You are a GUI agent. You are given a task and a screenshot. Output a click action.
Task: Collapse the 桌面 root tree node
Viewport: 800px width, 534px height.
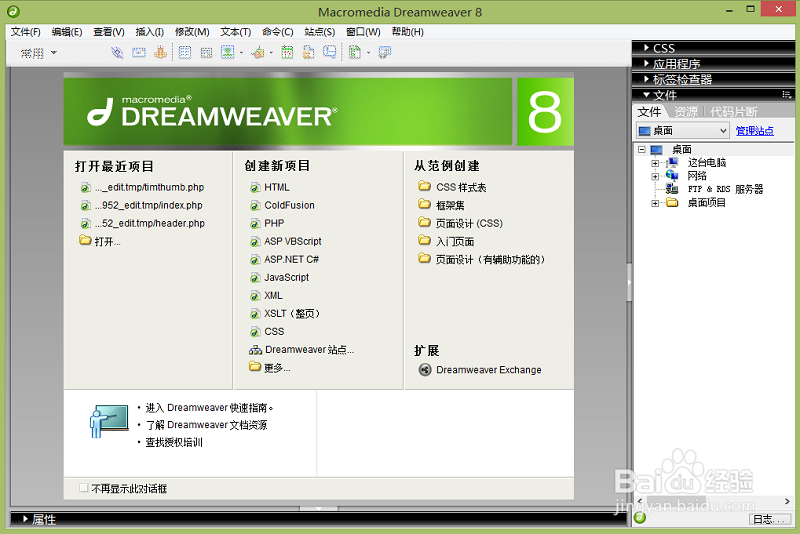point(642,149)
